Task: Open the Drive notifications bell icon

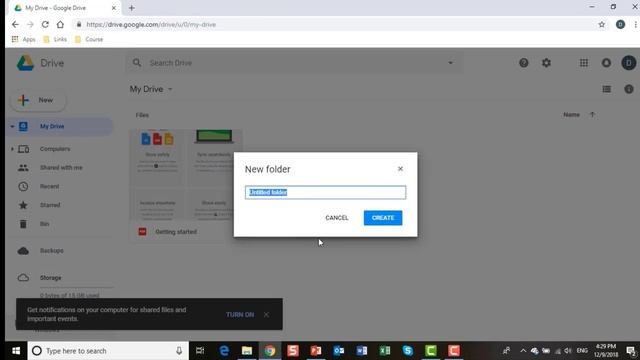Action: (606, 63)
